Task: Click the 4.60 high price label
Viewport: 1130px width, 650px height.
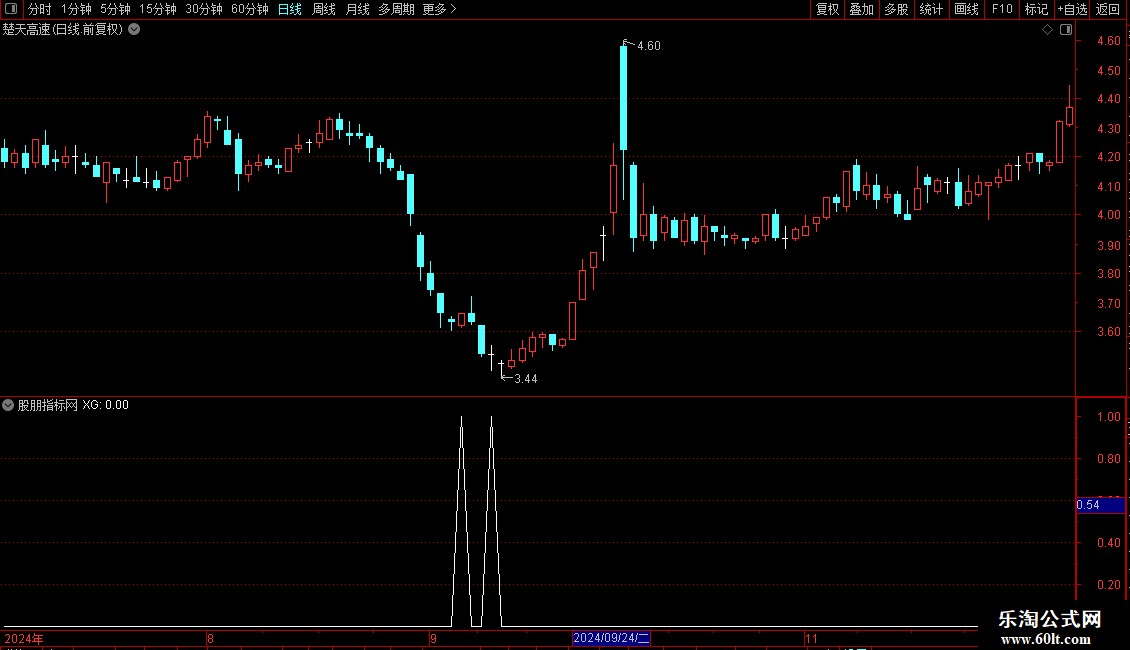Action: pyautogui.click(x=649, y=46)
